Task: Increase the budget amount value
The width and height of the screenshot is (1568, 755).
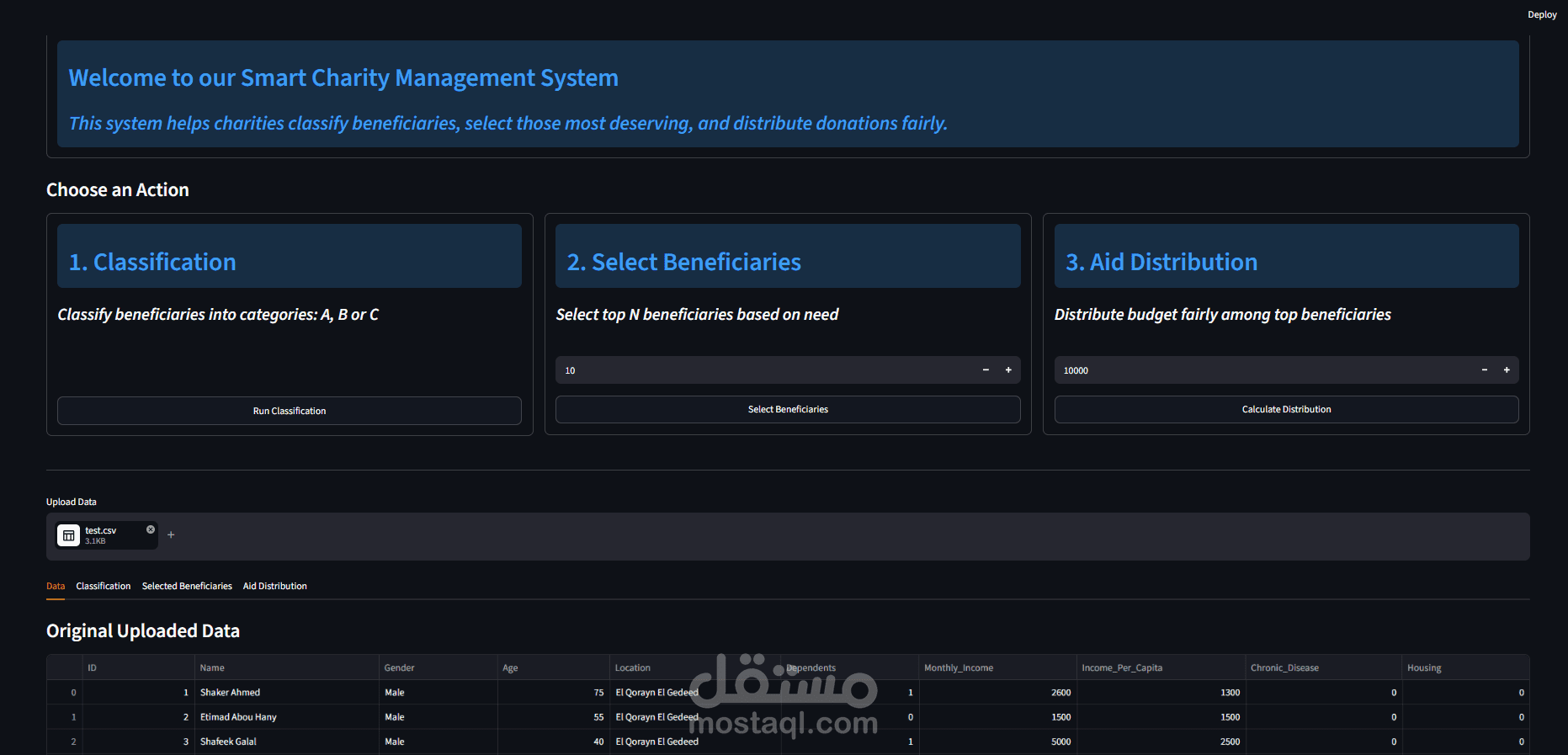Action: click(1507, 370)
